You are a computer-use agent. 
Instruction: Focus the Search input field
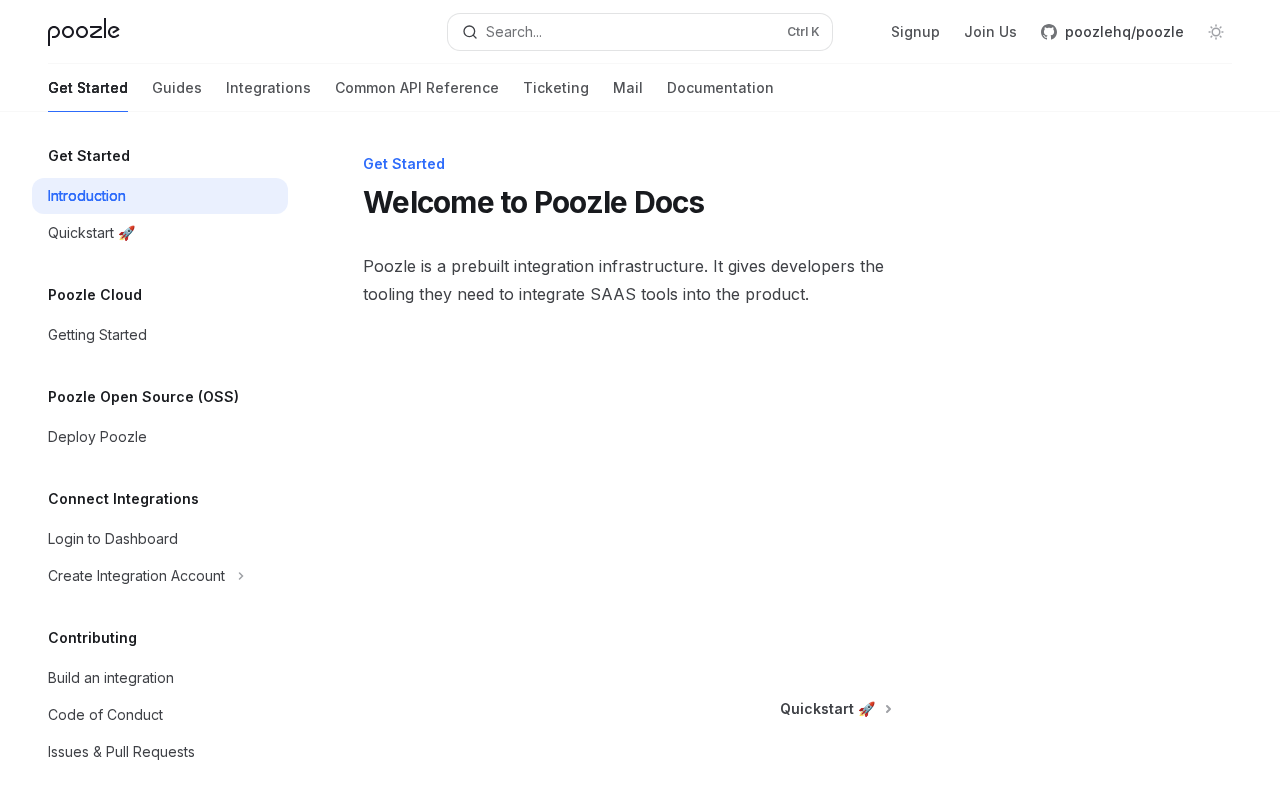click(x=630, y=32)
